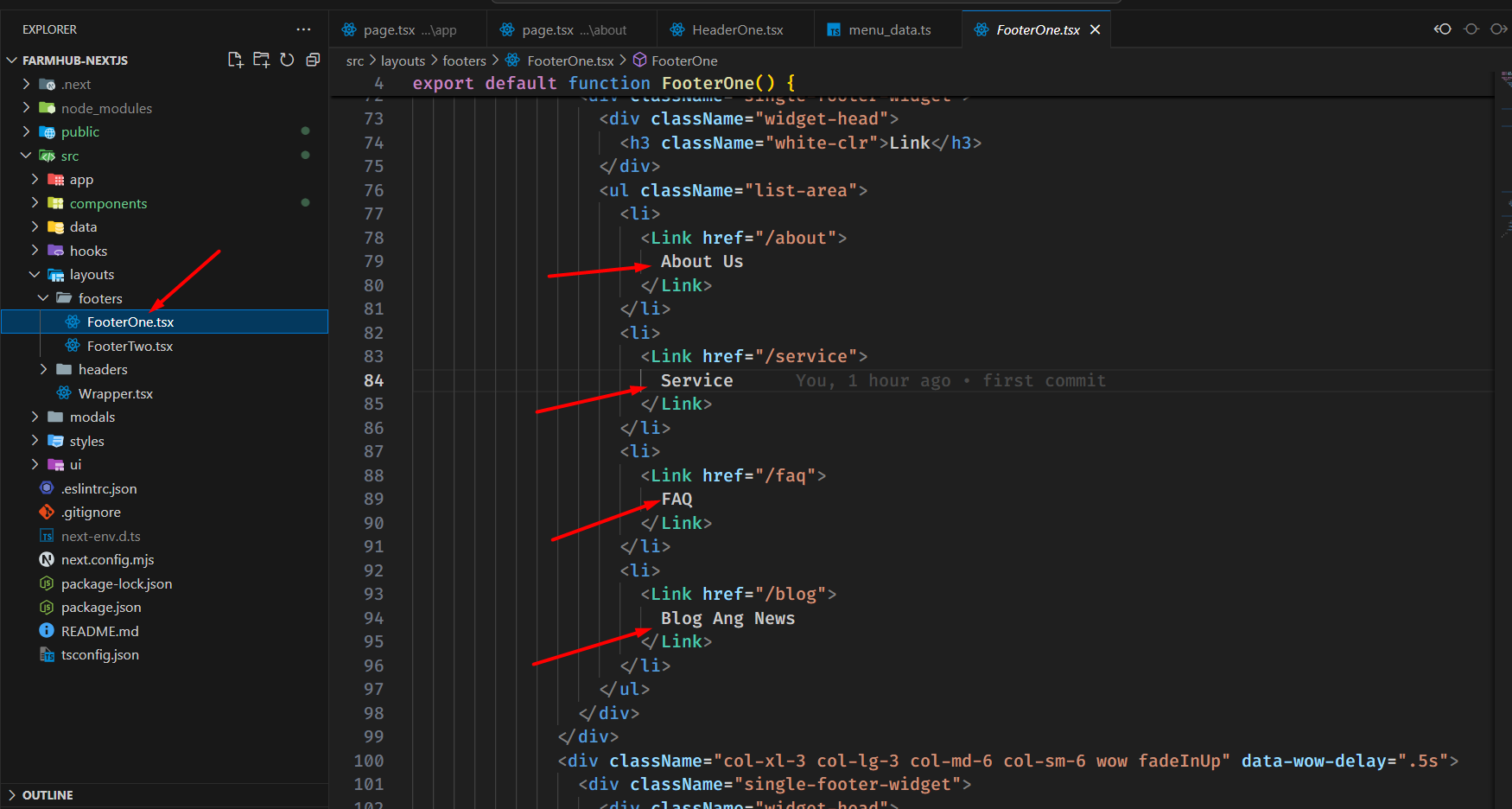Screen dimensions: 1512x809
Task: Close the FooterOne.tsx editor tab
Action: coord(1095,29)
